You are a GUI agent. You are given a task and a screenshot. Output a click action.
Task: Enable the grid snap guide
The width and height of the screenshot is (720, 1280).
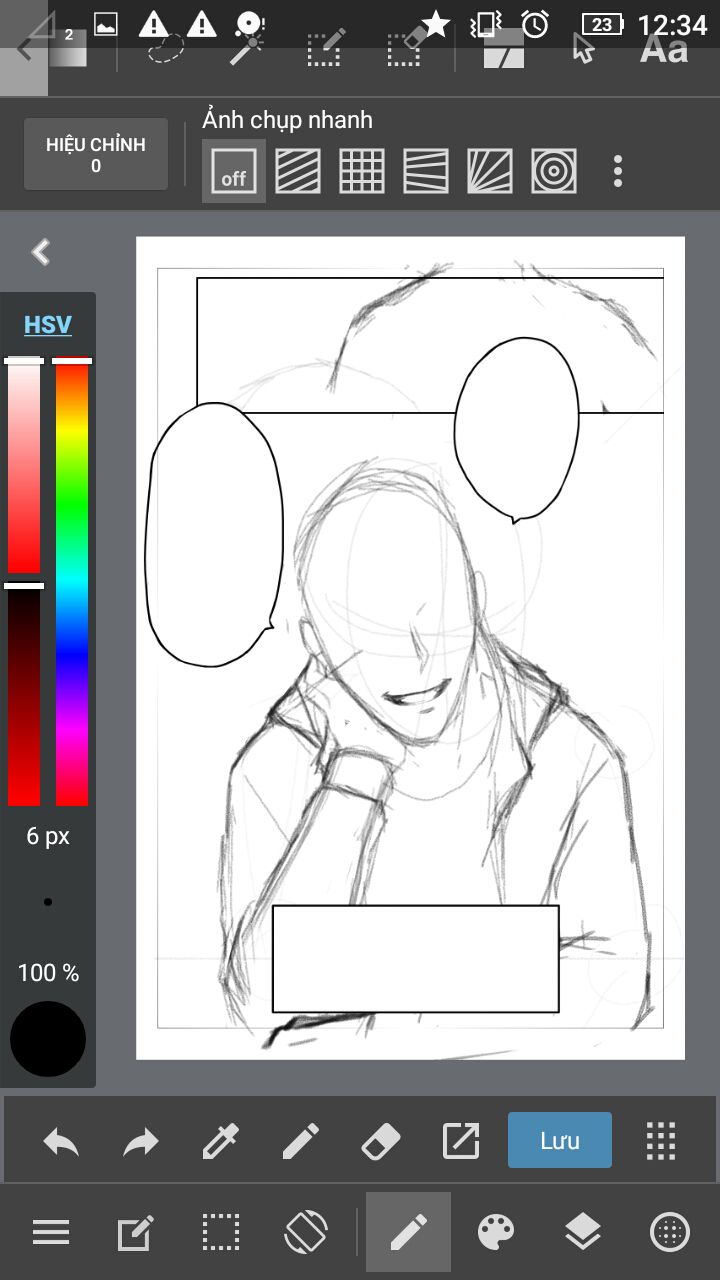tap(362, 171)
